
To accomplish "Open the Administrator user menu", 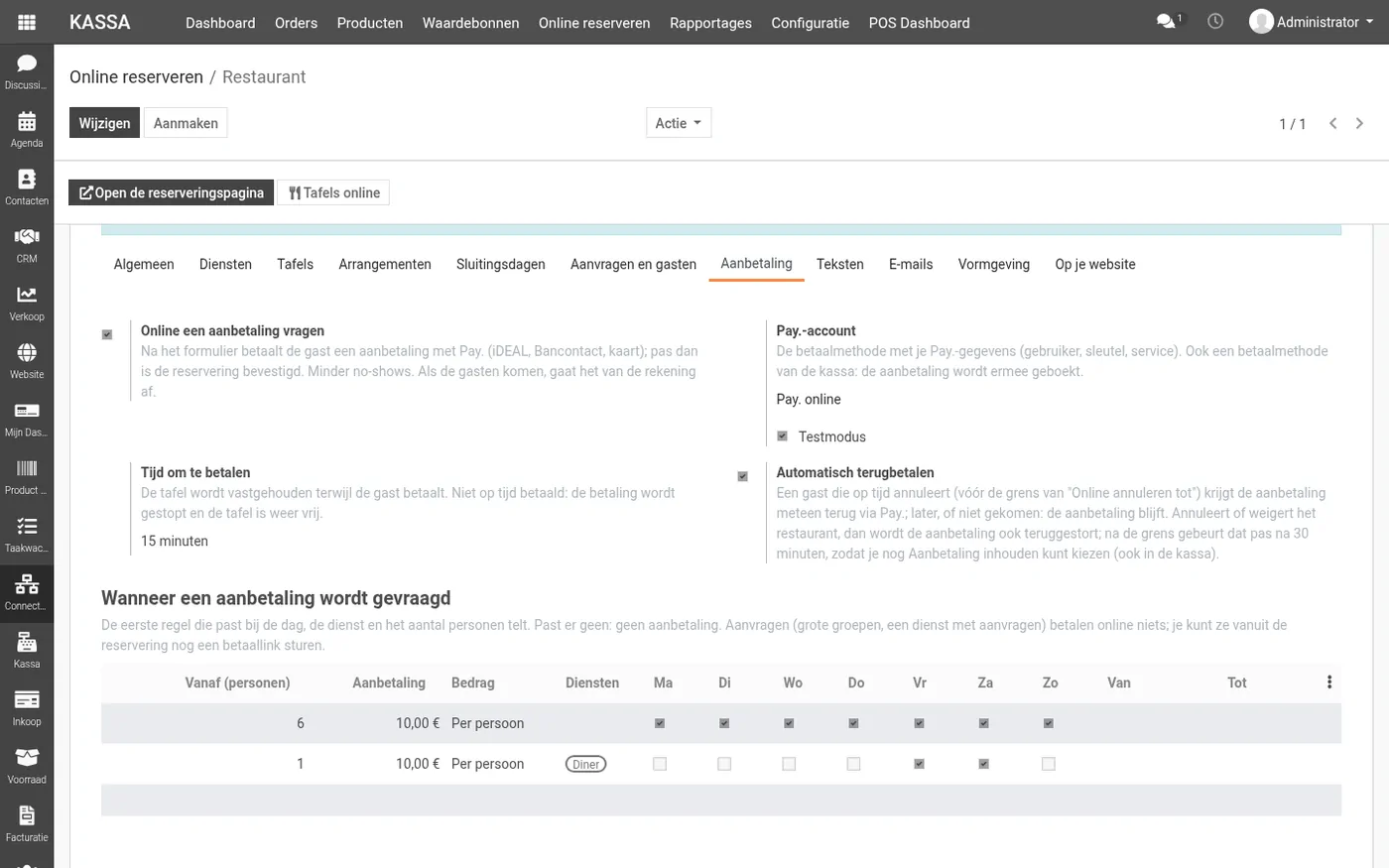I will pos(1312,22).
